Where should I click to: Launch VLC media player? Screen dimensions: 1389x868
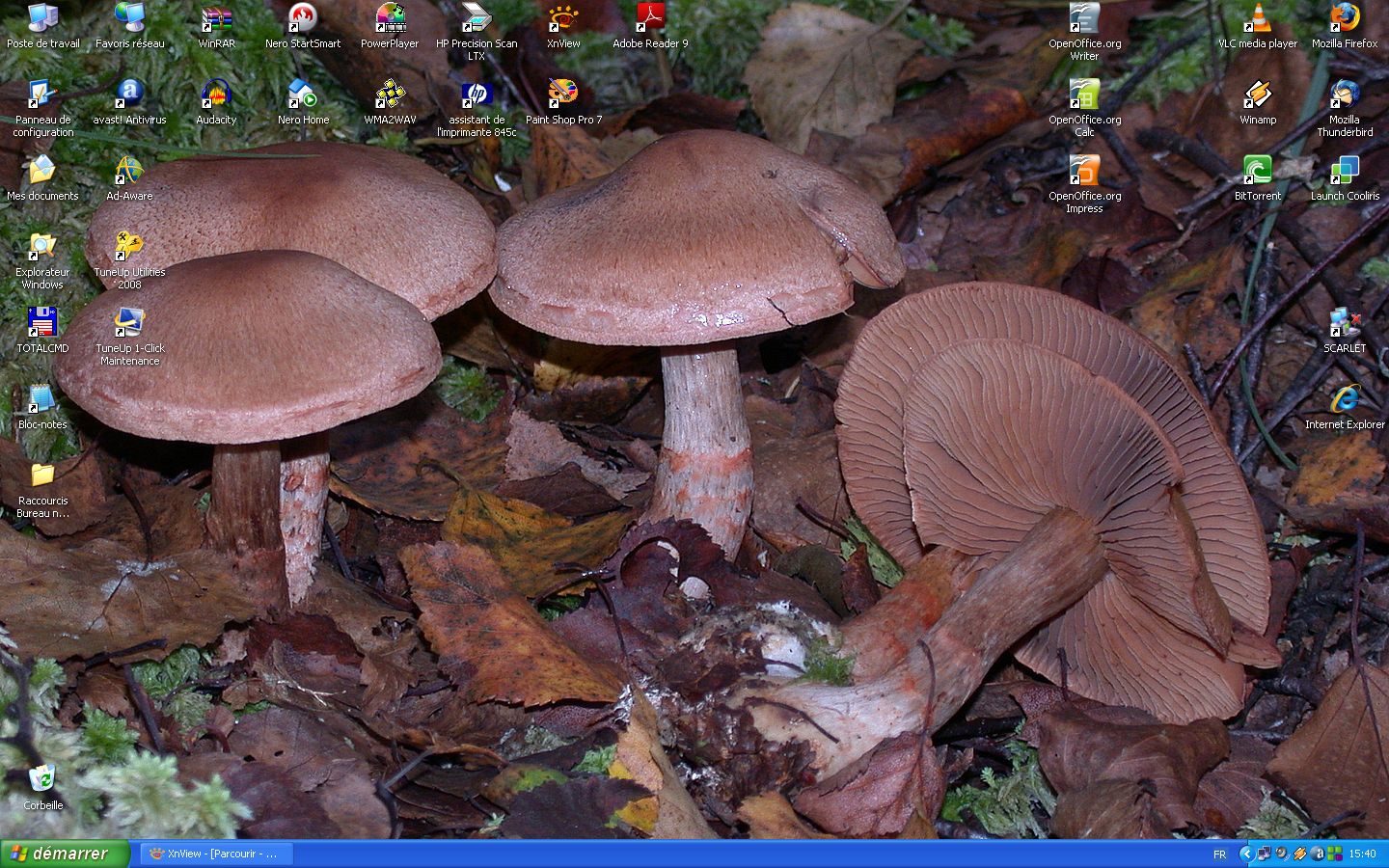click(1258, 26)
